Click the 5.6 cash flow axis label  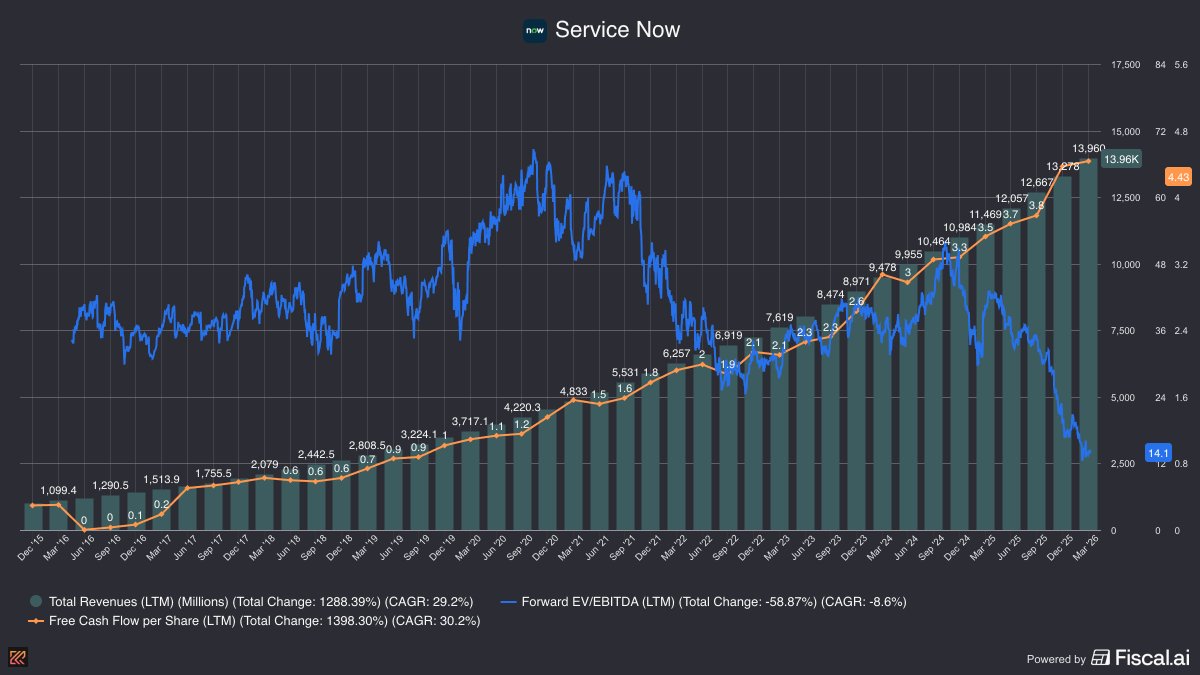[1182, 65]
